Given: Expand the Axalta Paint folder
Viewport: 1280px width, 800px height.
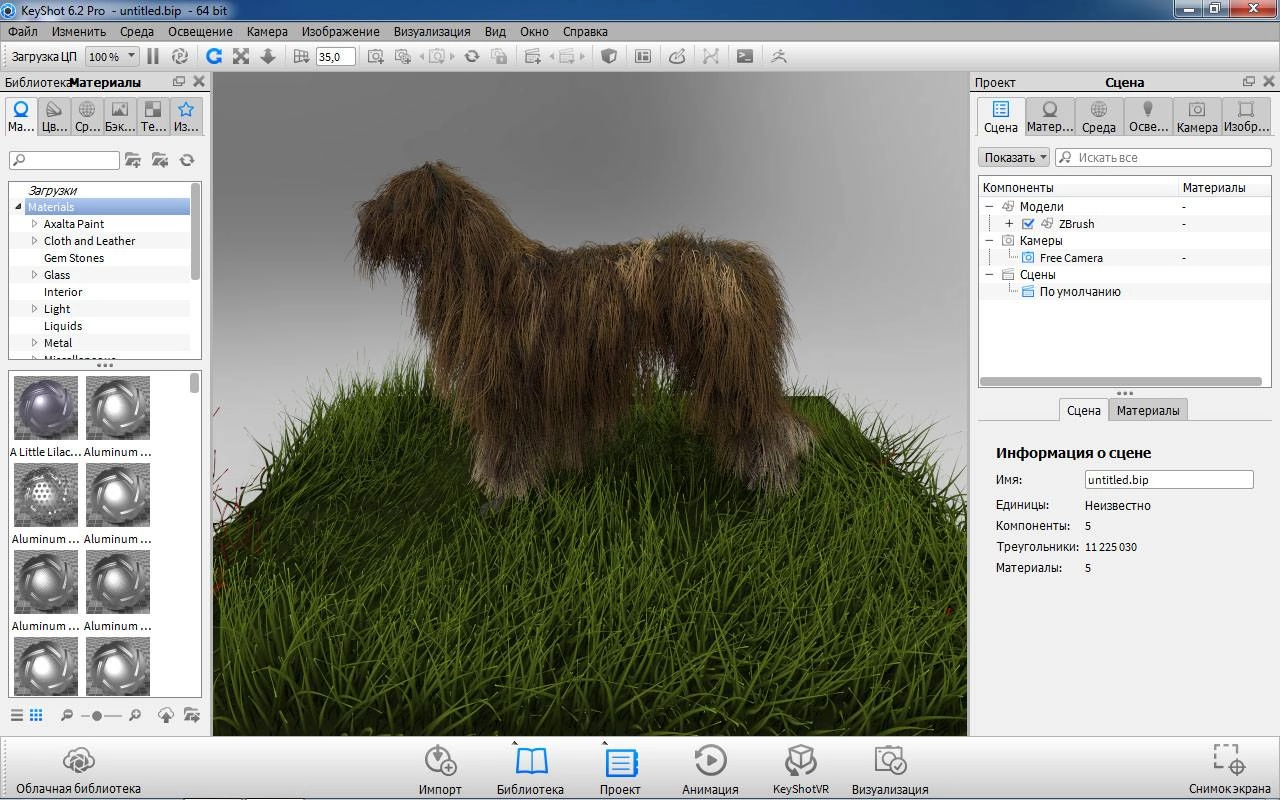Looking at the screenshot, I should coord(35,224).
